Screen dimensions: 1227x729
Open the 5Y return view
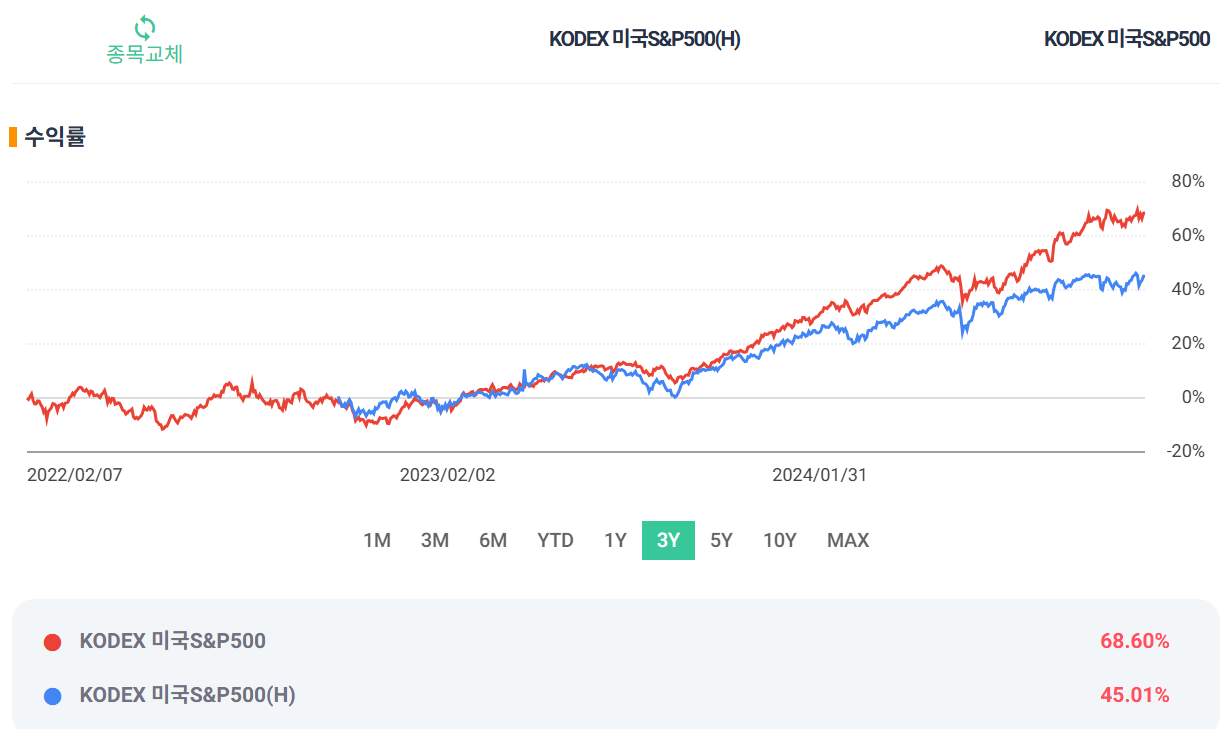tap(722, 540)
